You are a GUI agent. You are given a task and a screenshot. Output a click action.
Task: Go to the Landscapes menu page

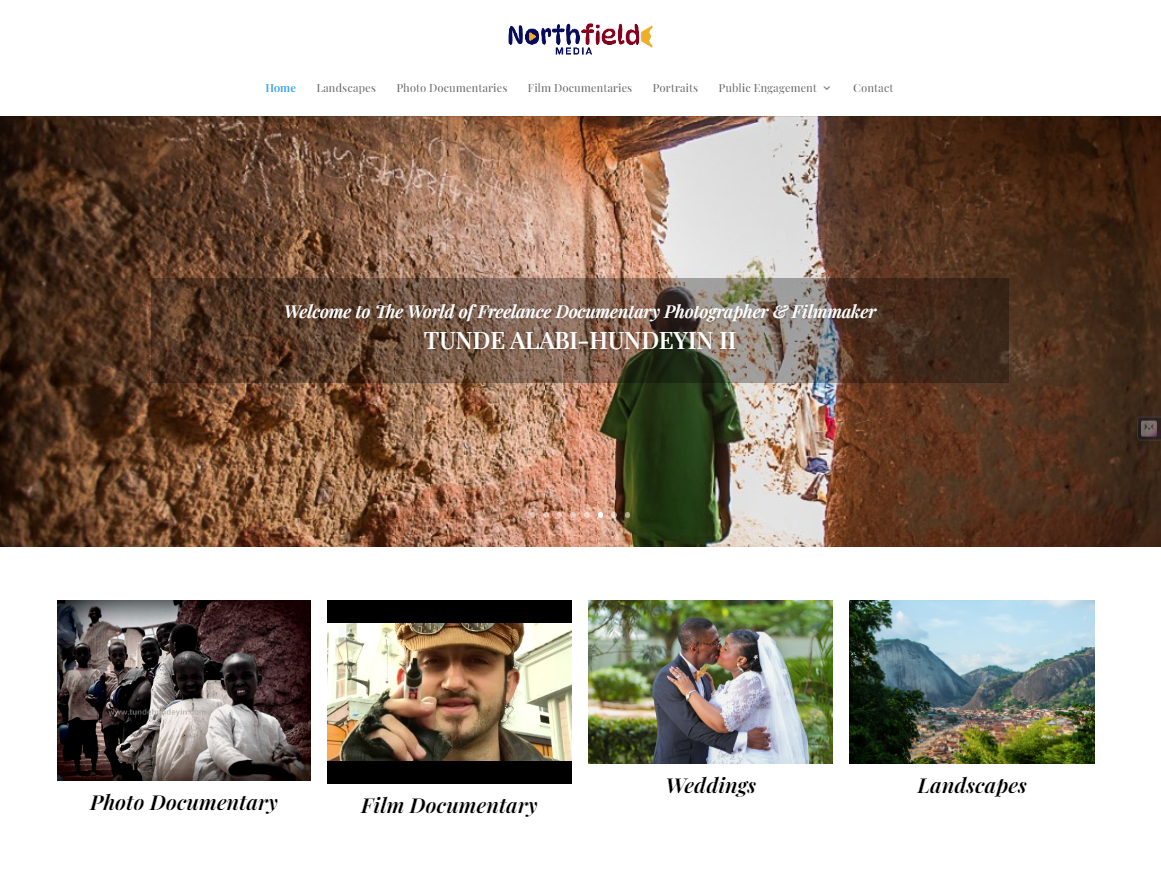(346, 88)
